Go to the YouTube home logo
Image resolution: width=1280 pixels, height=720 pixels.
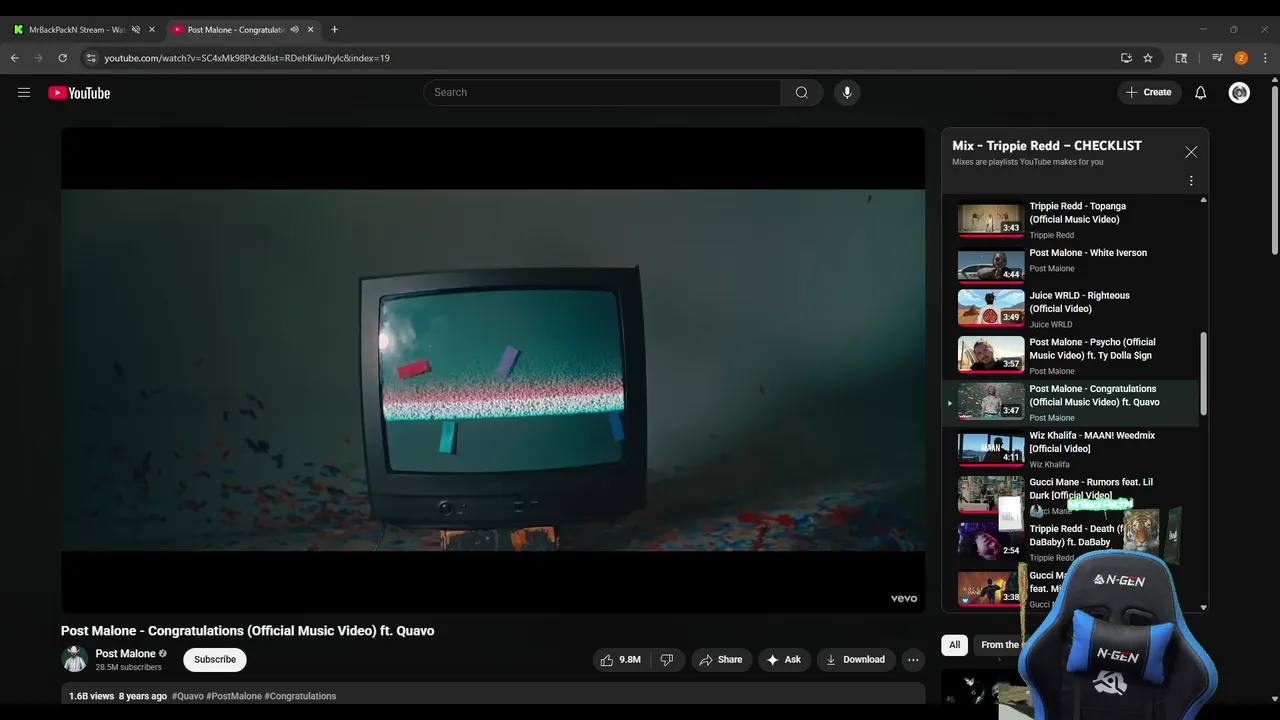[x=79, y=93]
